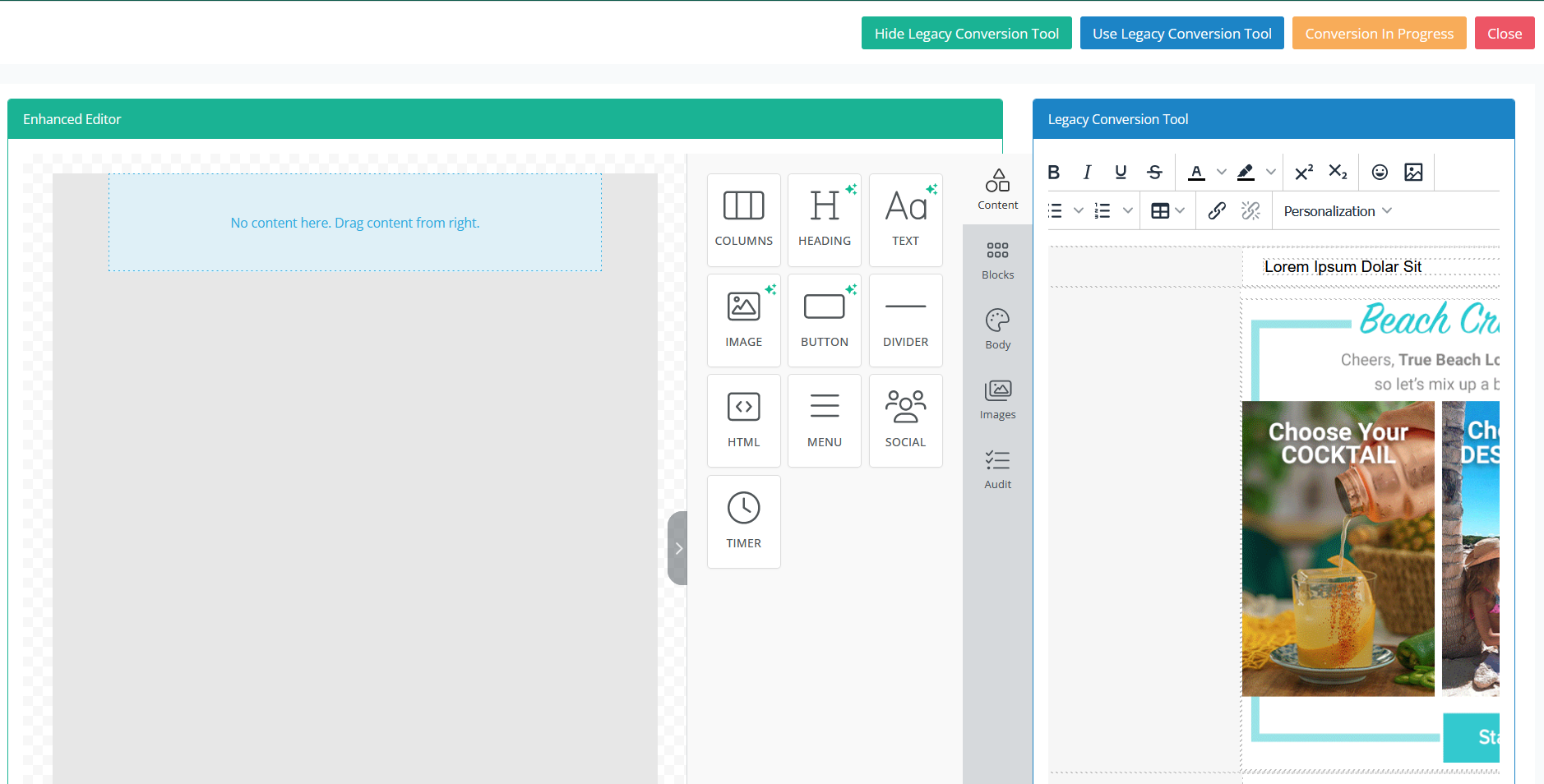Hide the Legacy Conversion Tool
Screen dimensions: 1544x784
(x=966, y=33)
